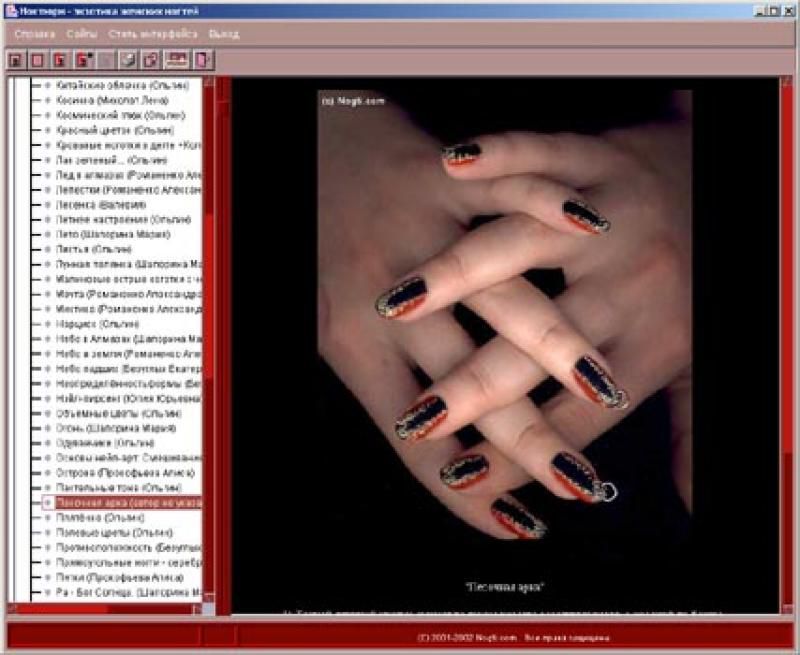Click the nail art photo of hands
Image resolution: width=800 pixels, height=655 pixels.
tap(504, 320)
